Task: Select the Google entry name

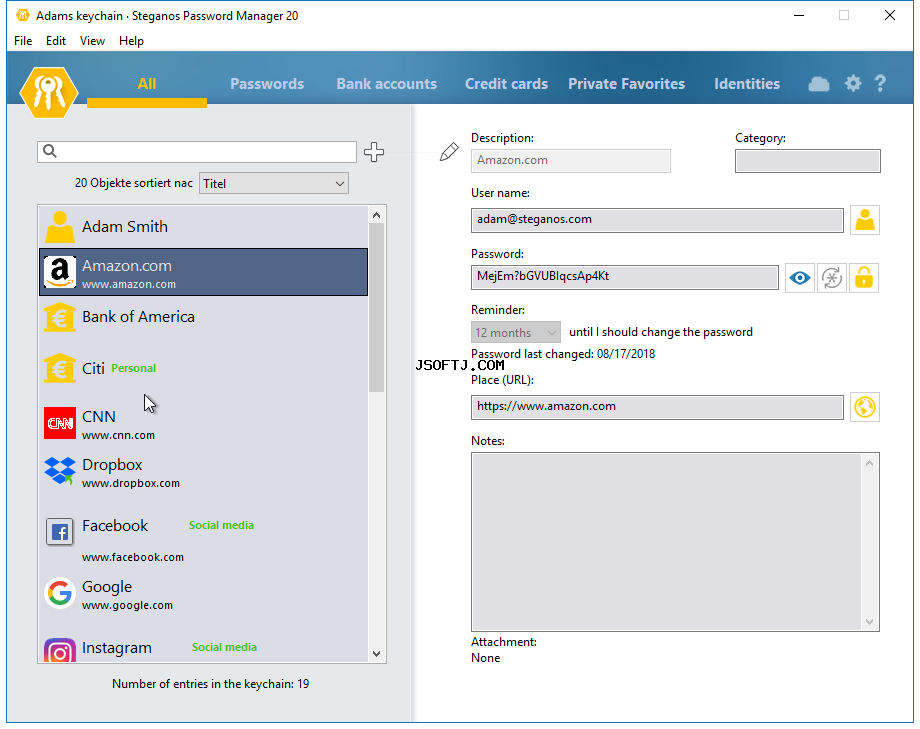Action: 107,587
